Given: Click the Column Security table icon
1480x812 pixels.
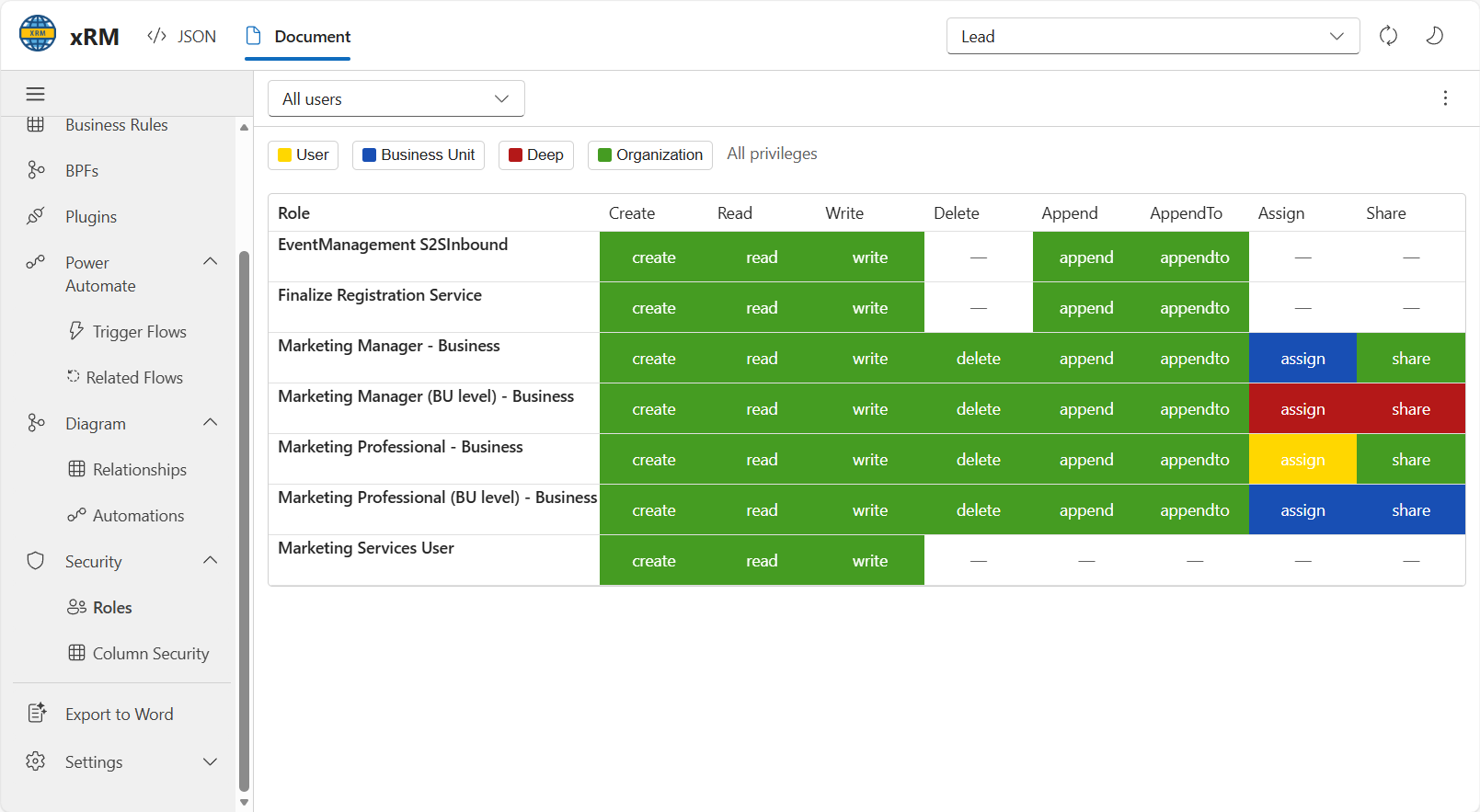Looking at the screenshot, I should (x=76, y=653).
